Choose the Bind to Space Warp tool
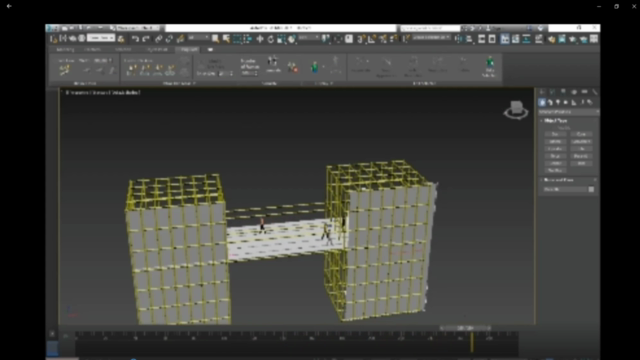This screenshot has width=640, height=360. click(180, 39)
